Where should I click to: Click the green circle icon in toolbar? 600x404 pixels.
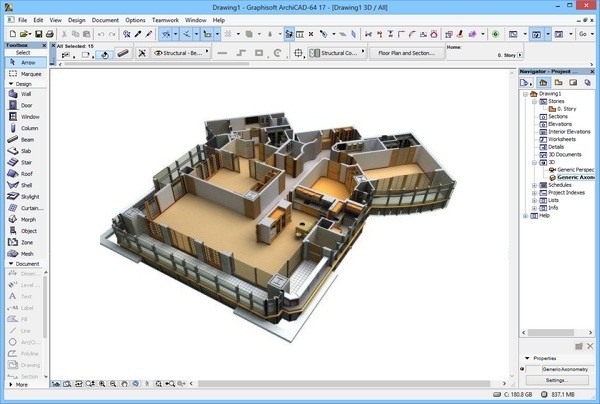[496, 34]
